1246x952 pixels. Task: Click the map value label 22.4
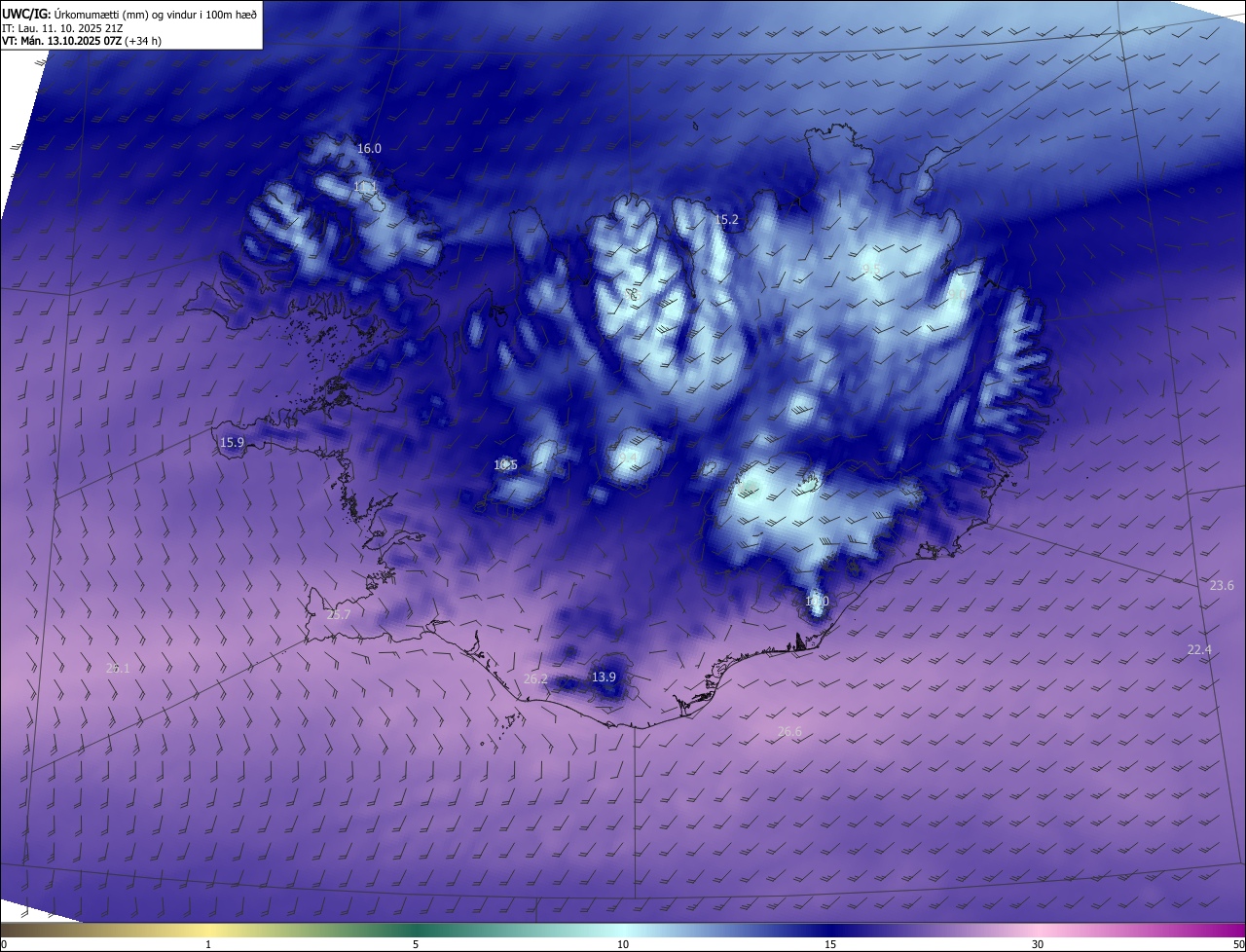tap(1199, 650)
